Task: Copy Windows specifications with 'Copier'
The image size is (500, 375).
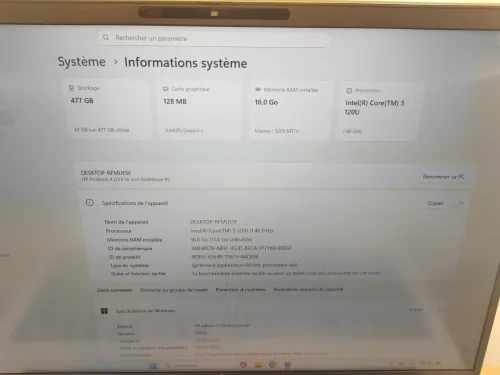Action: 416,310
